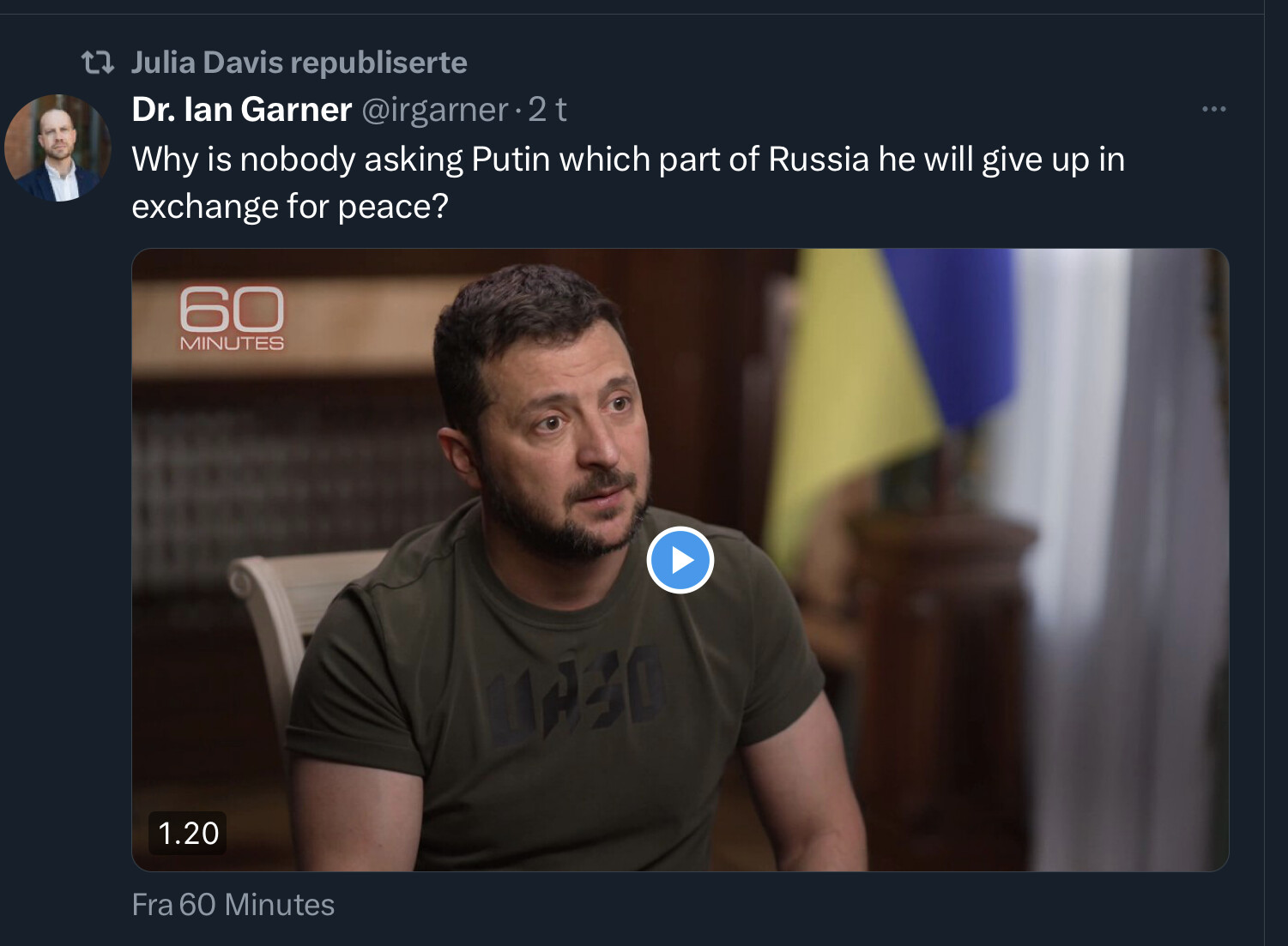
Task: Open Dr. Ian Garner's profile avatar
Action: point(57,148)
